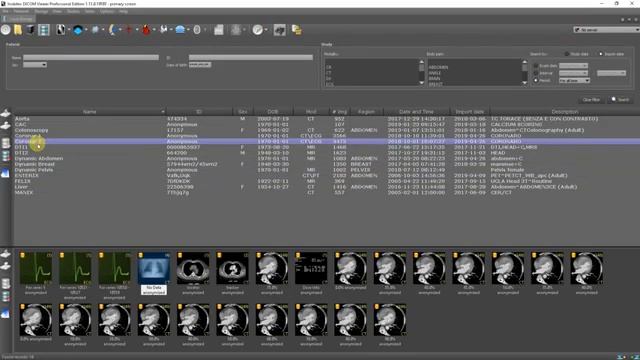Image resolution: width=640 pixels, height=360 pixels.
Task: Select the Colonoscopy study row
Action: click(327, 130)
